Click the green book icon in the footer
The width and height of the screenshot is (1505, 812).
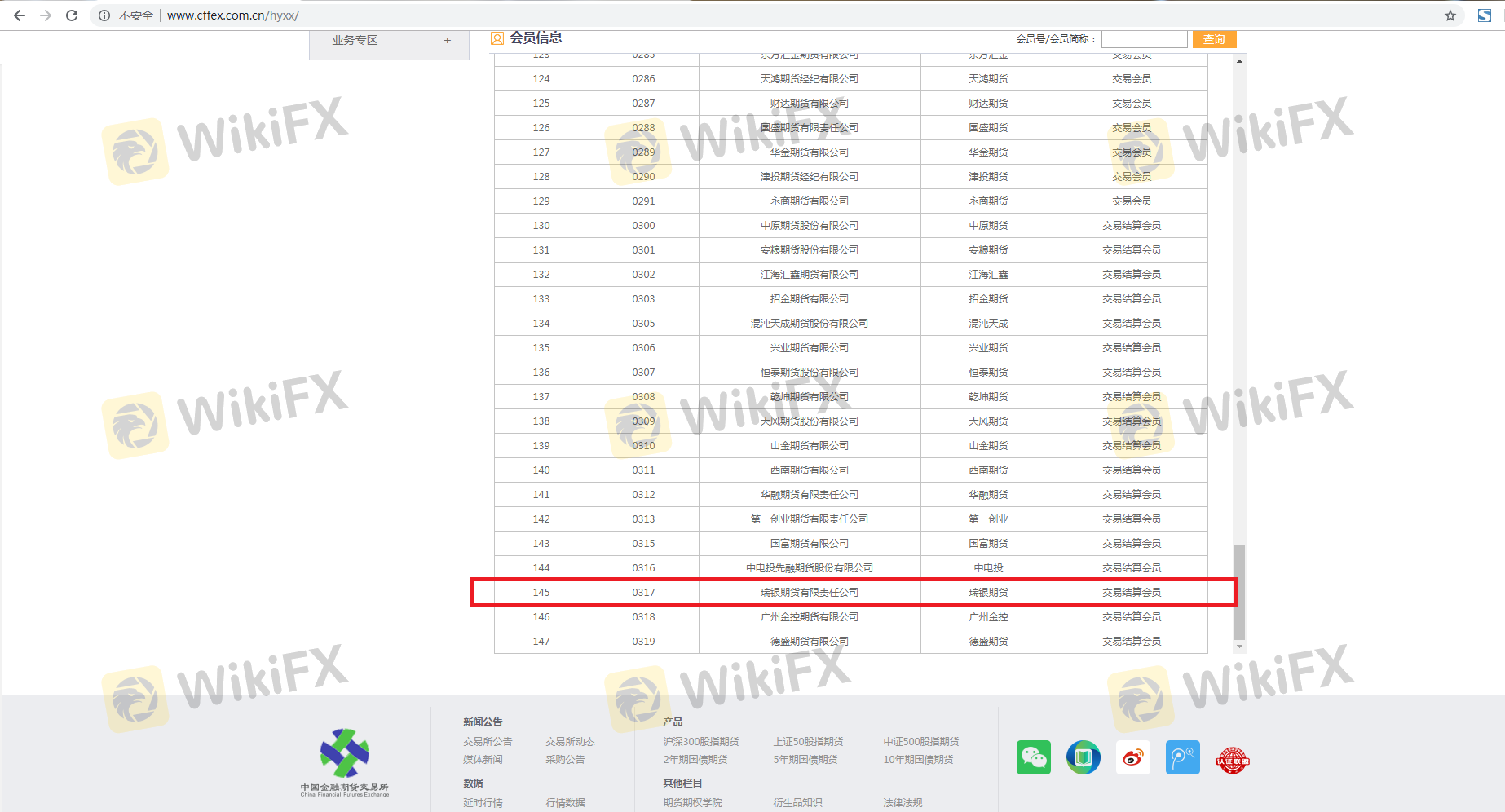(x=1083, y=757)
